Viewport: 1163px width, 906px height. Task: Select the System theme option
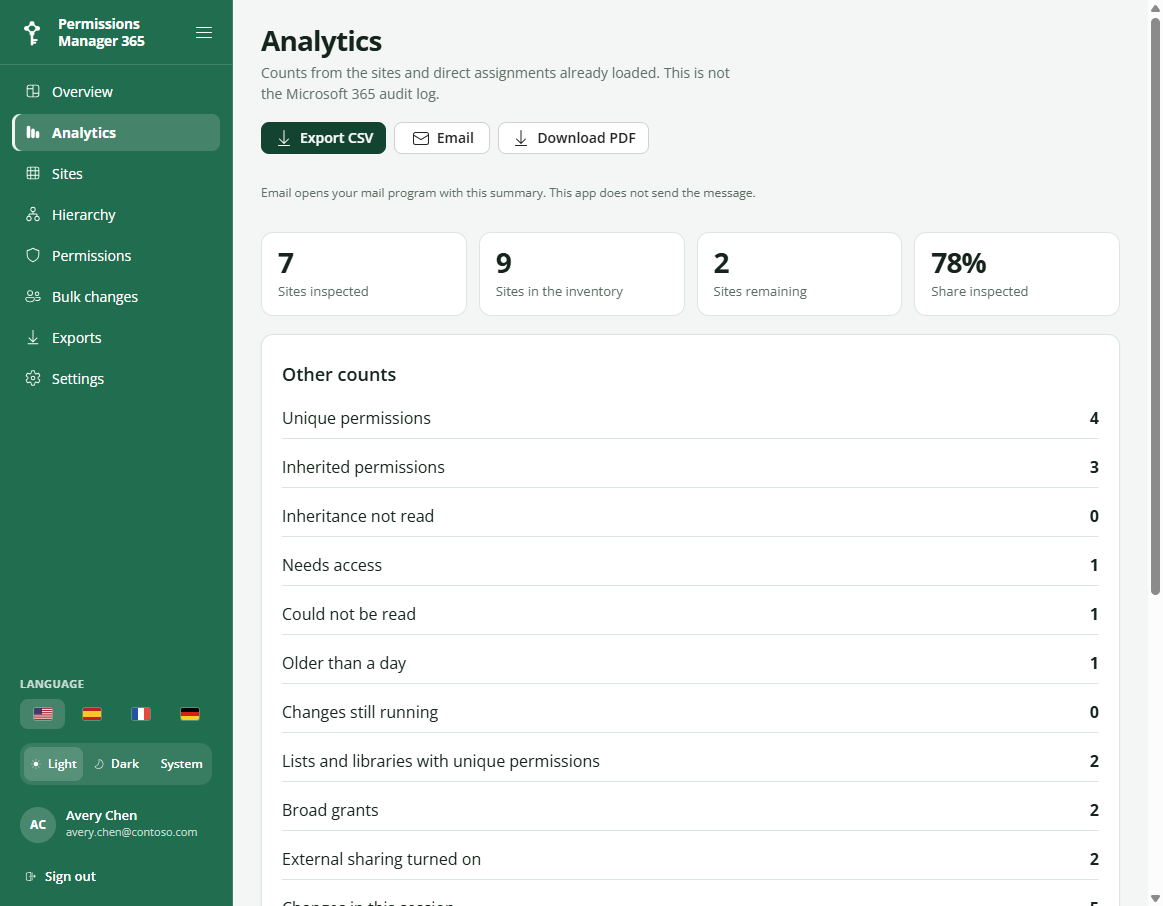coord(181,764)
